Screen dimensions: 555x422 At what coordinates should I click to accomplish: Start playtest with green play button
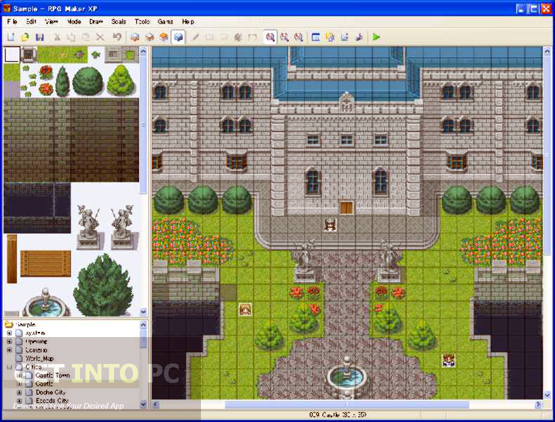coord(376,37)
